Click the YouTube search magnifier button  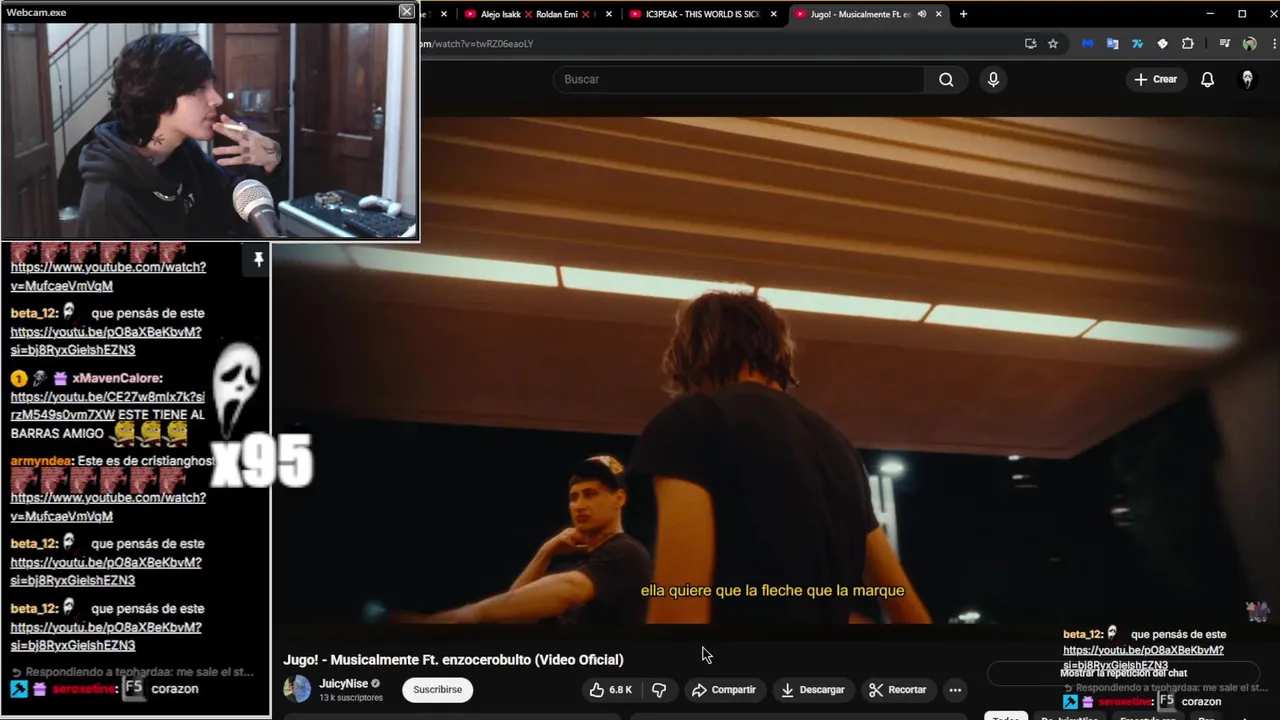[946, 79]
